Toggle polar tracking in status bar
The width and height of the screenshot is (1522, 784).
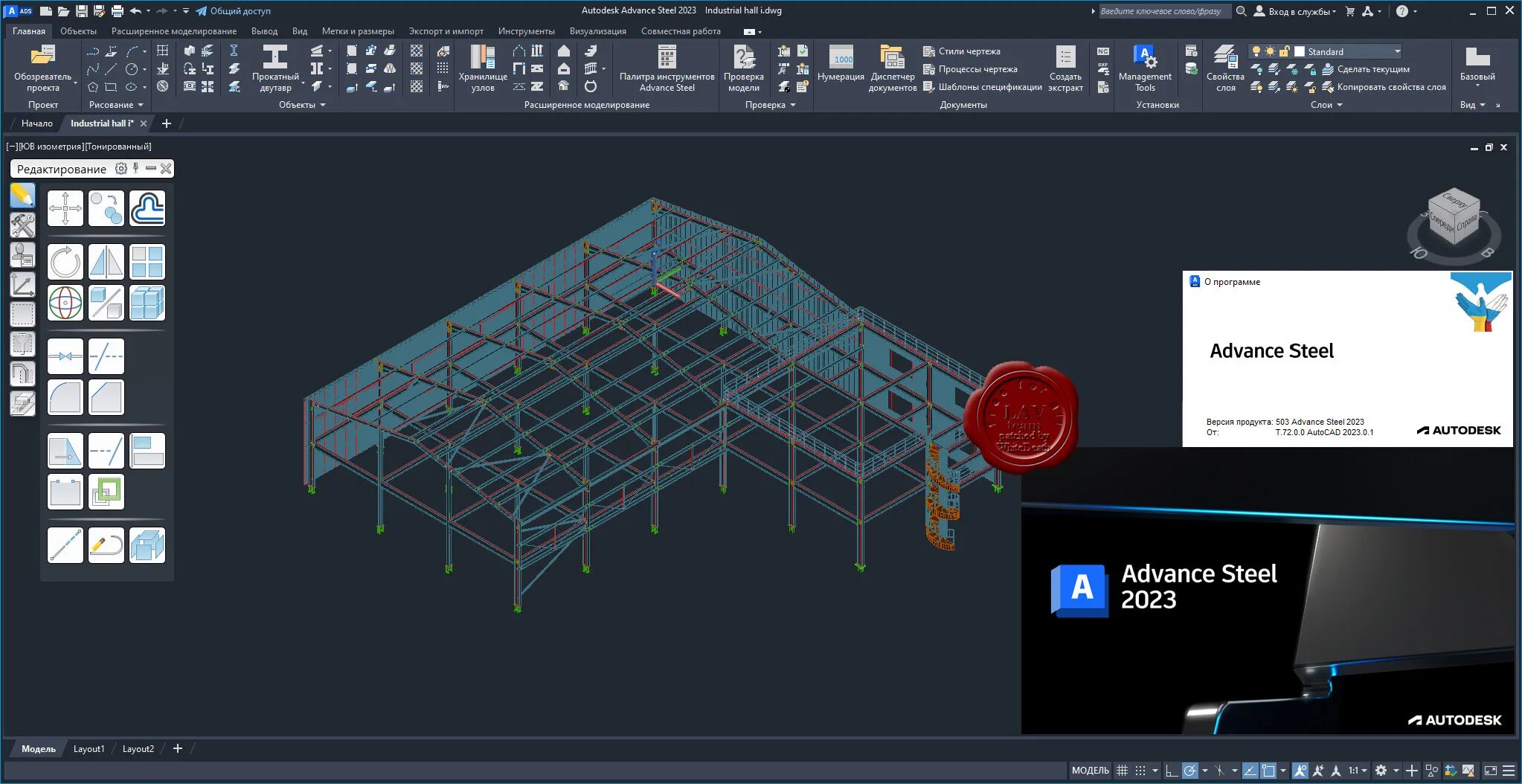click(x=1190, y=771)
